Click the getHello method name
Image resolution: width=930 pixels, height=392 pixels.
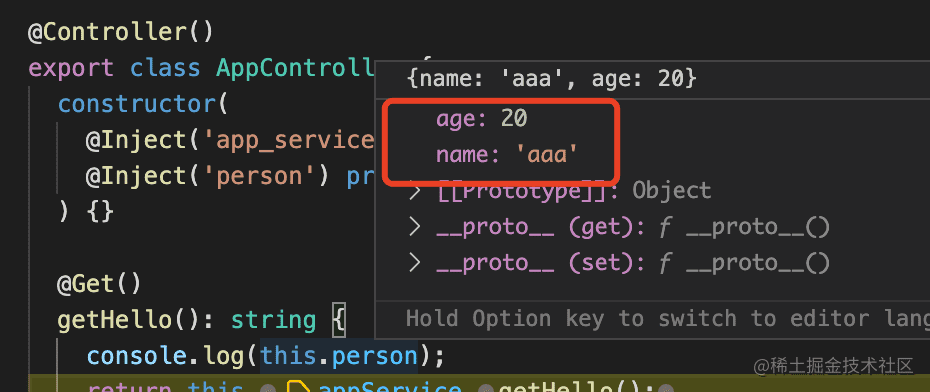[x=114, y=321]
